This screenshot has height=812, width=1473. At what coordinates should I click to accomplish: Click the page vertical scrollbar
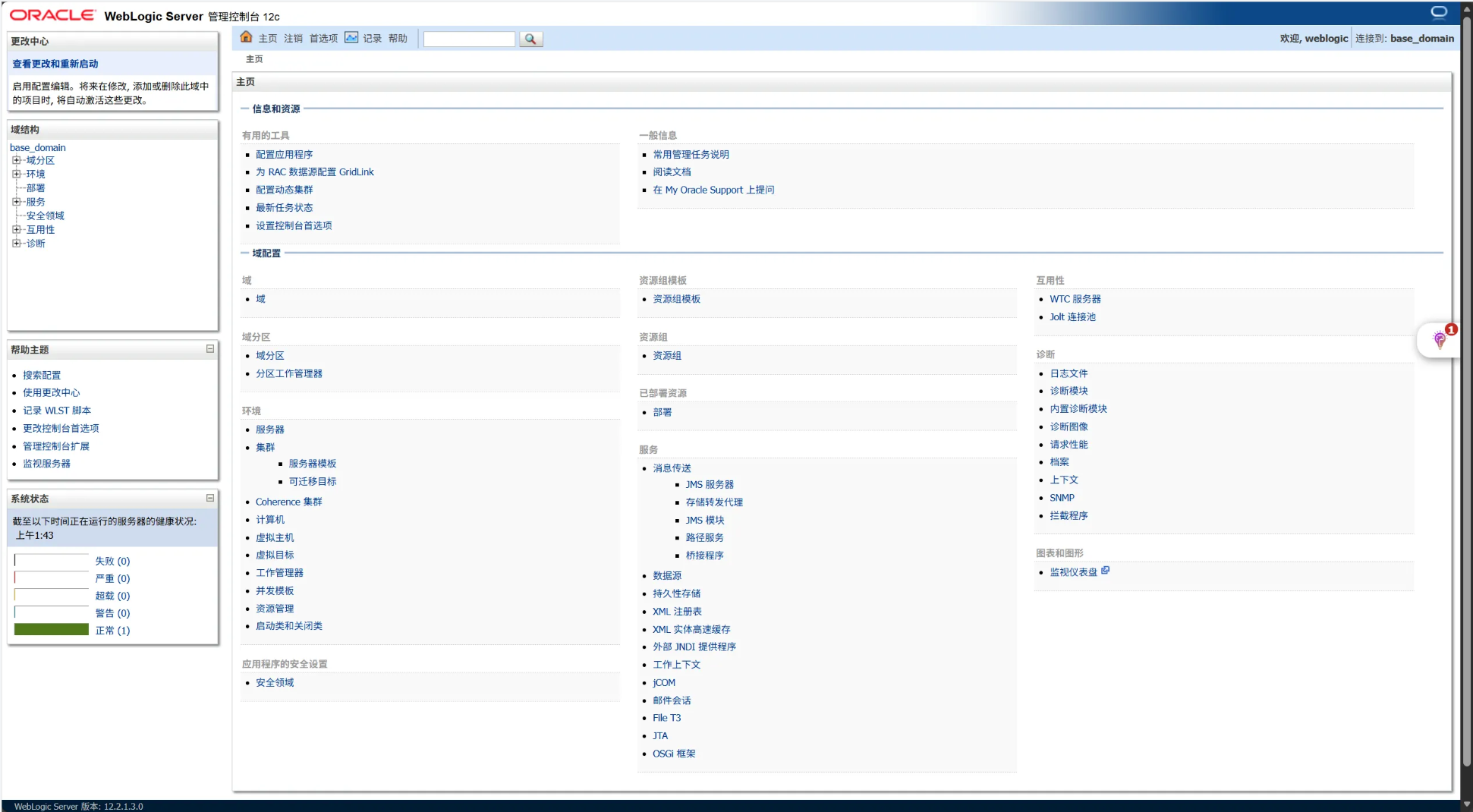(1466, 391)
